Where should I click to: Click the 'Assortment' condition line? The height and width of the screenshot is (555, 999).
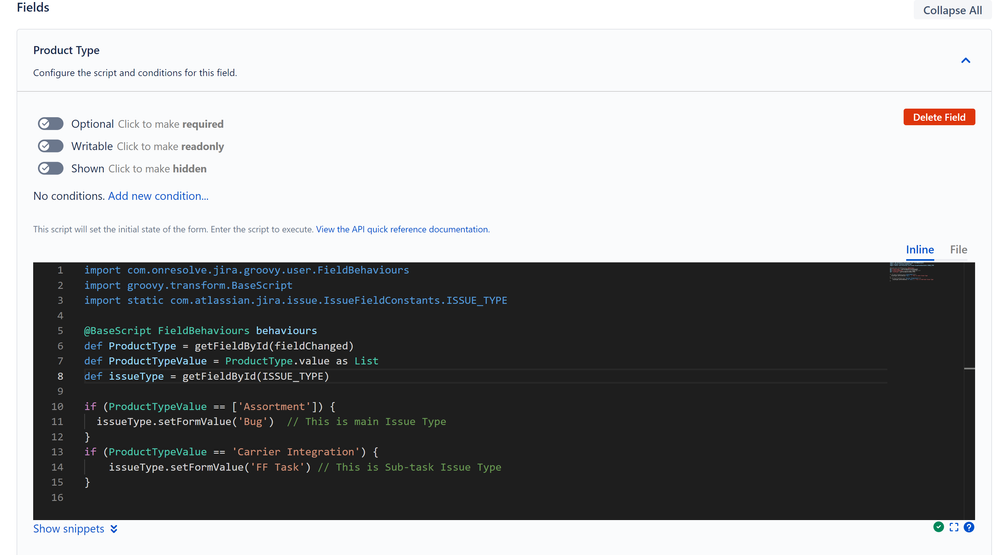tap(210, 407)
